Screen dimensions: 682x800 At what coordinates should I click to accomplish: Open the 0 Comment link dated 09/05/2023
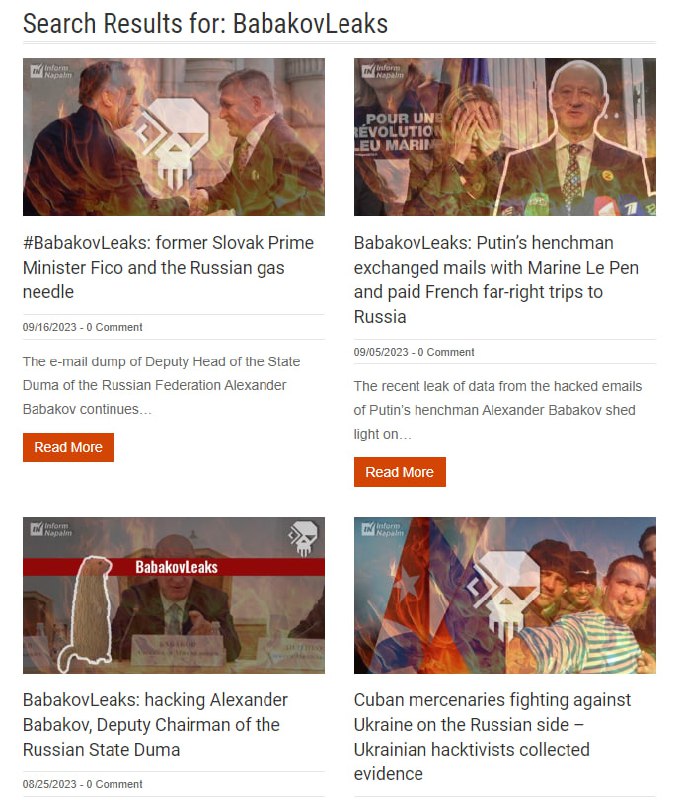[x=446, y=352]
